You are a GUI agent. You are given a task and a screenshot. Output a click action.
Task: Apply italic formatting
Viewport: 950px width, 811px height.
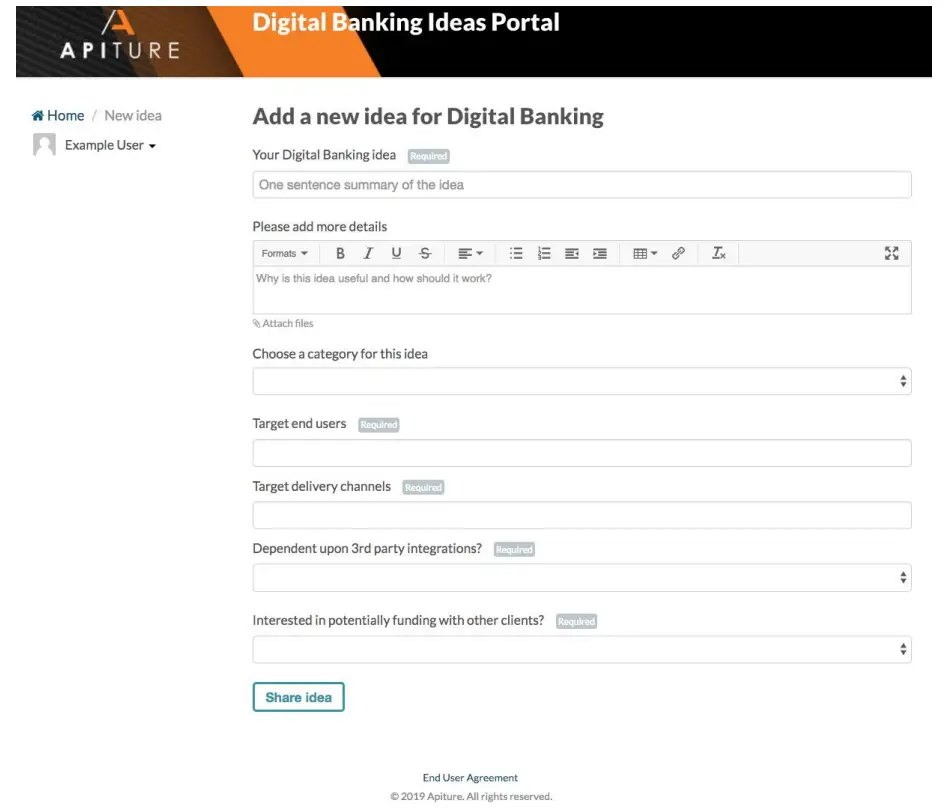(368, 253)
